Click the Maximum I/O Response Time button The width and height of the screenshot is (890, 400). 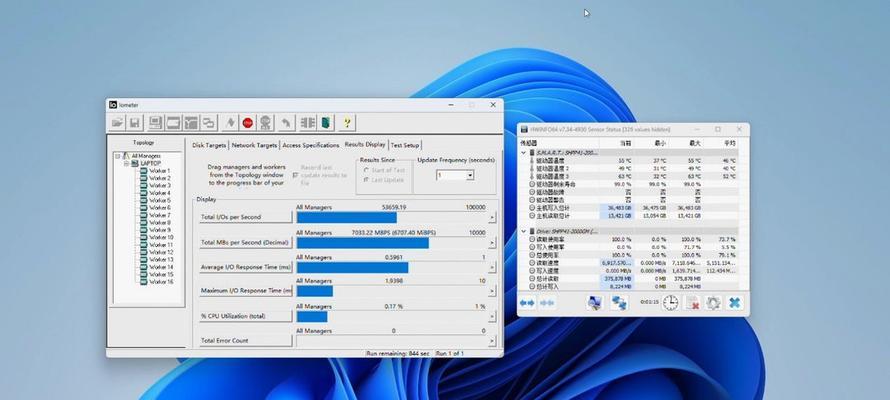[246, 291]
